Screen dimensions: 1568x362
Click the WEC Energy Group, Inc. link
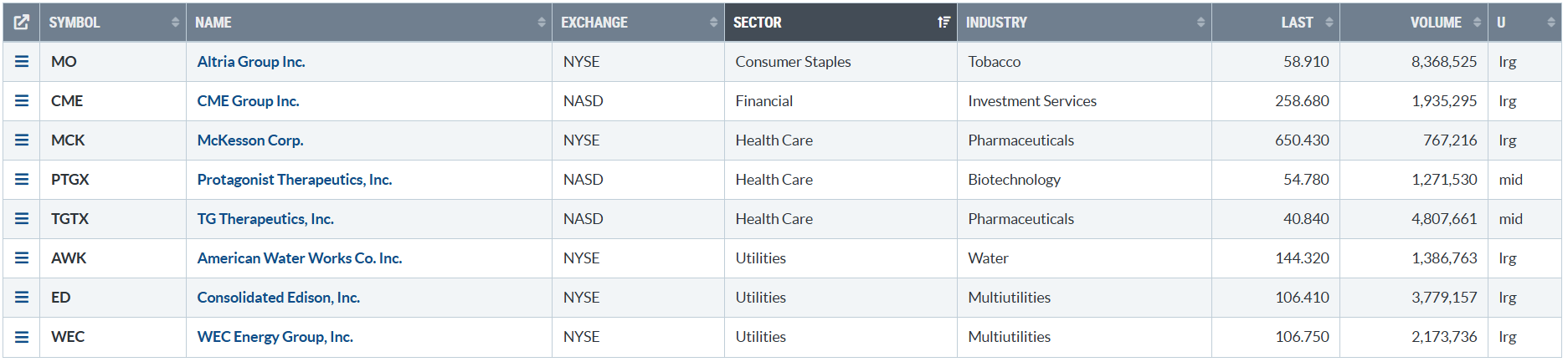(x=275, y=337)
